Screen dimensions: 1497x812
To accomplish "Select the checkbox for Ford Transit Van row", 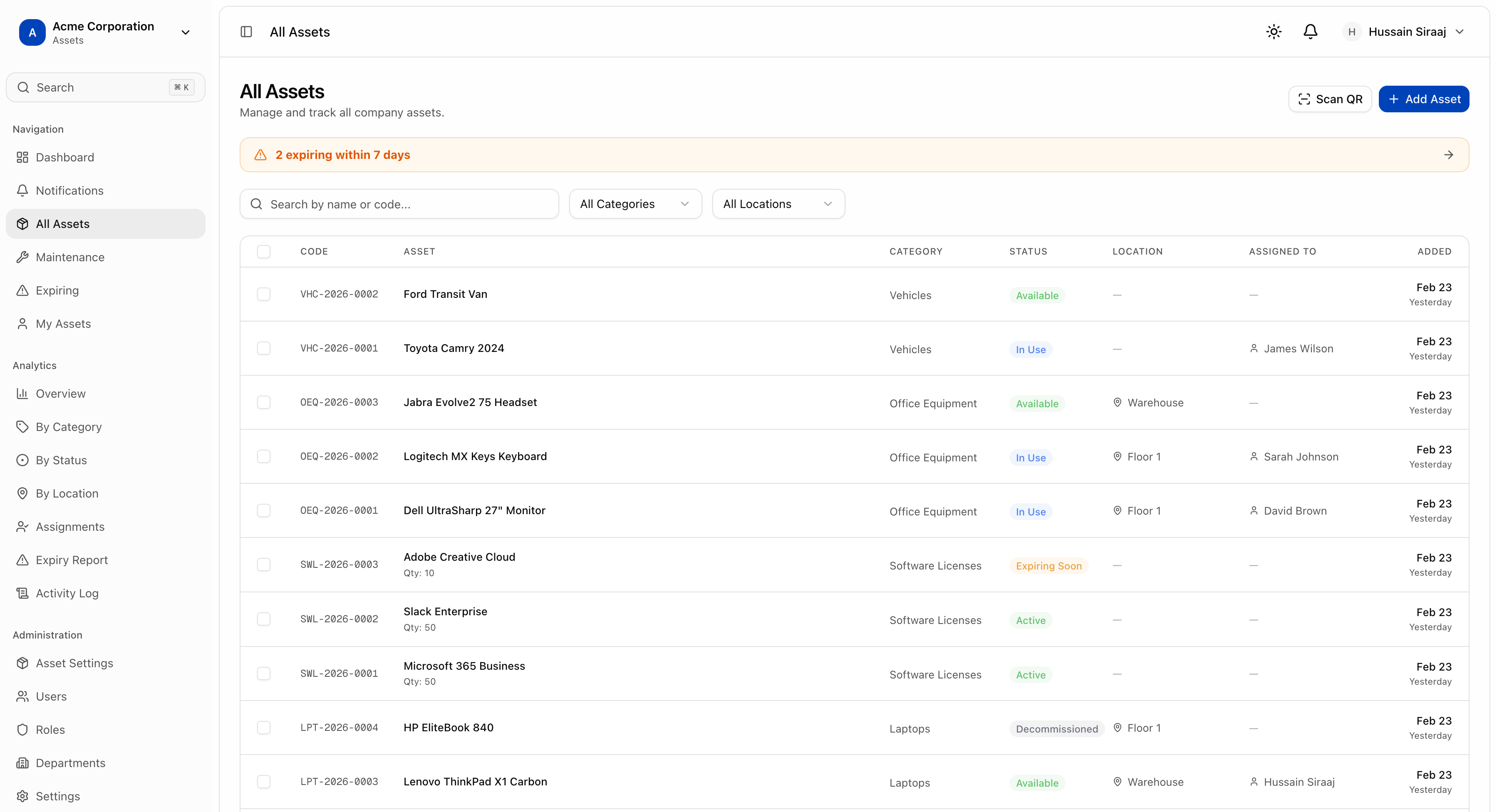I will click(264, 294).
